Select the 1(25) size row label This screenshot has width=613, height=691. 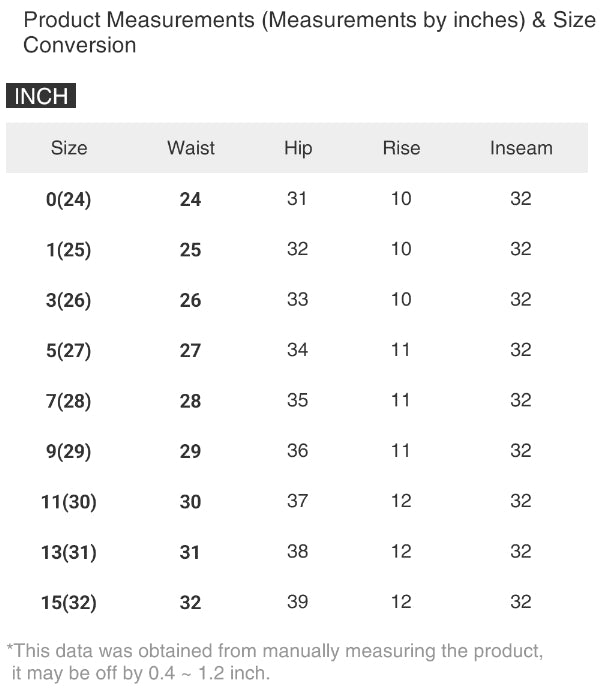point(69,250)
